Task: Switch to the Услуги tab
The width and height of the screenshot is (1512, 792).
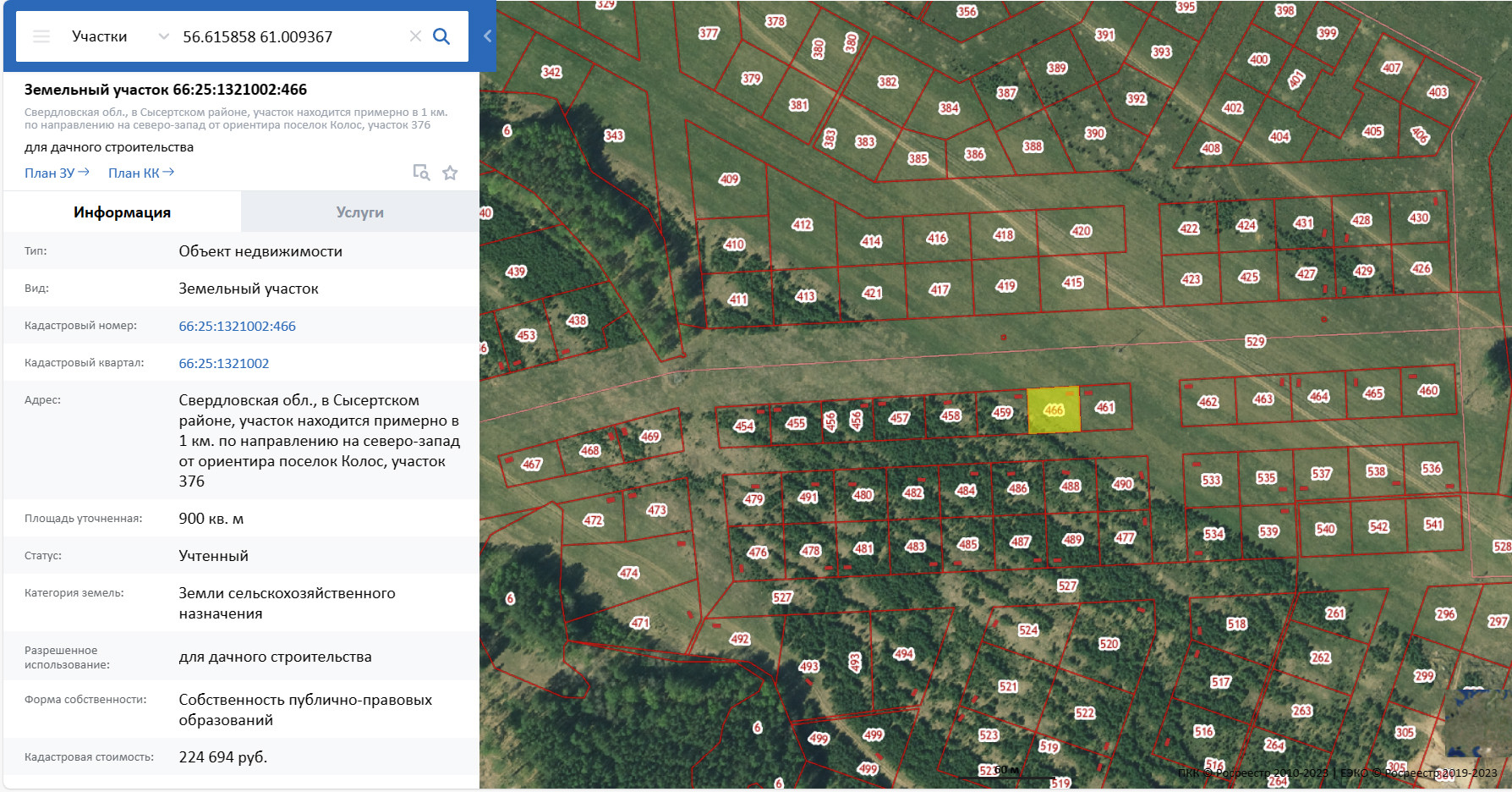Action: pyautogui.click(x=359, y=212)
